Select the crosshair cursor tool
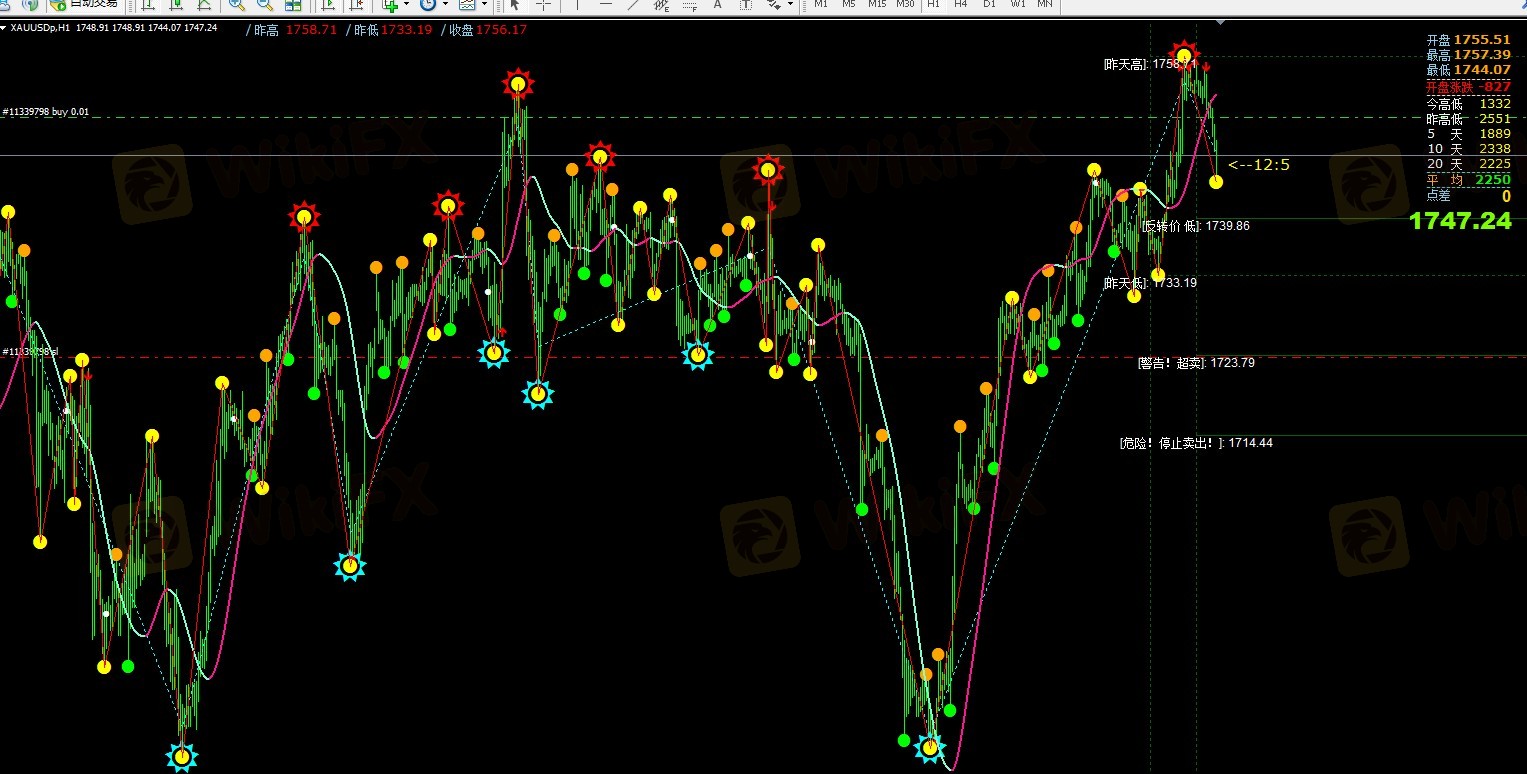Screen dimensions: 1527x774 544,5
